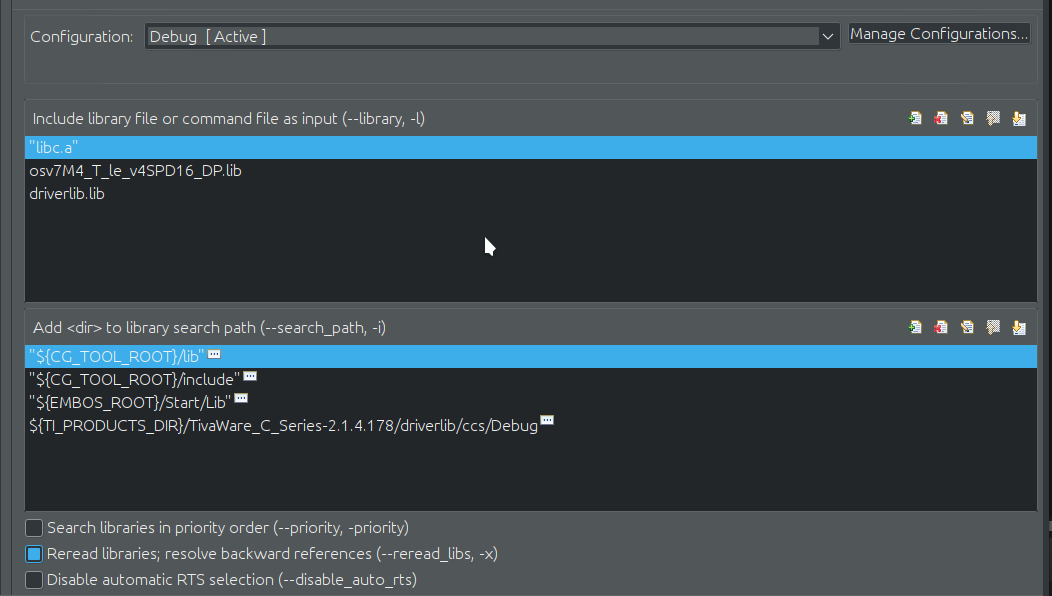Move selected search path entry down

tap(1019, 328)
